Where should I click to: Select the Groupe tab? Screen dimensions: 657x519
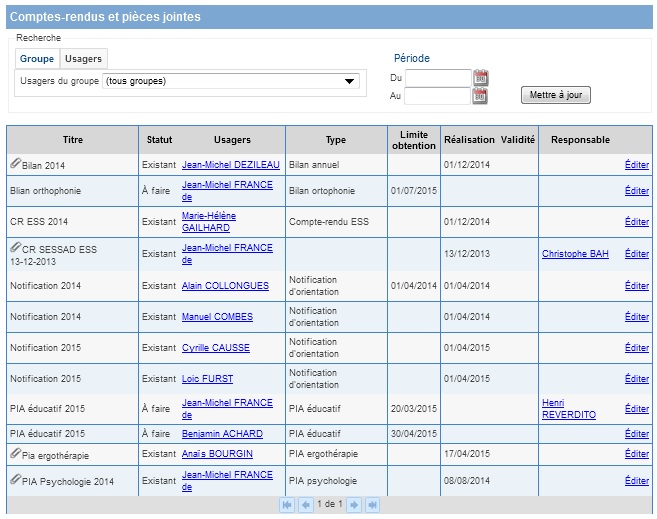[x=37, y=59]
